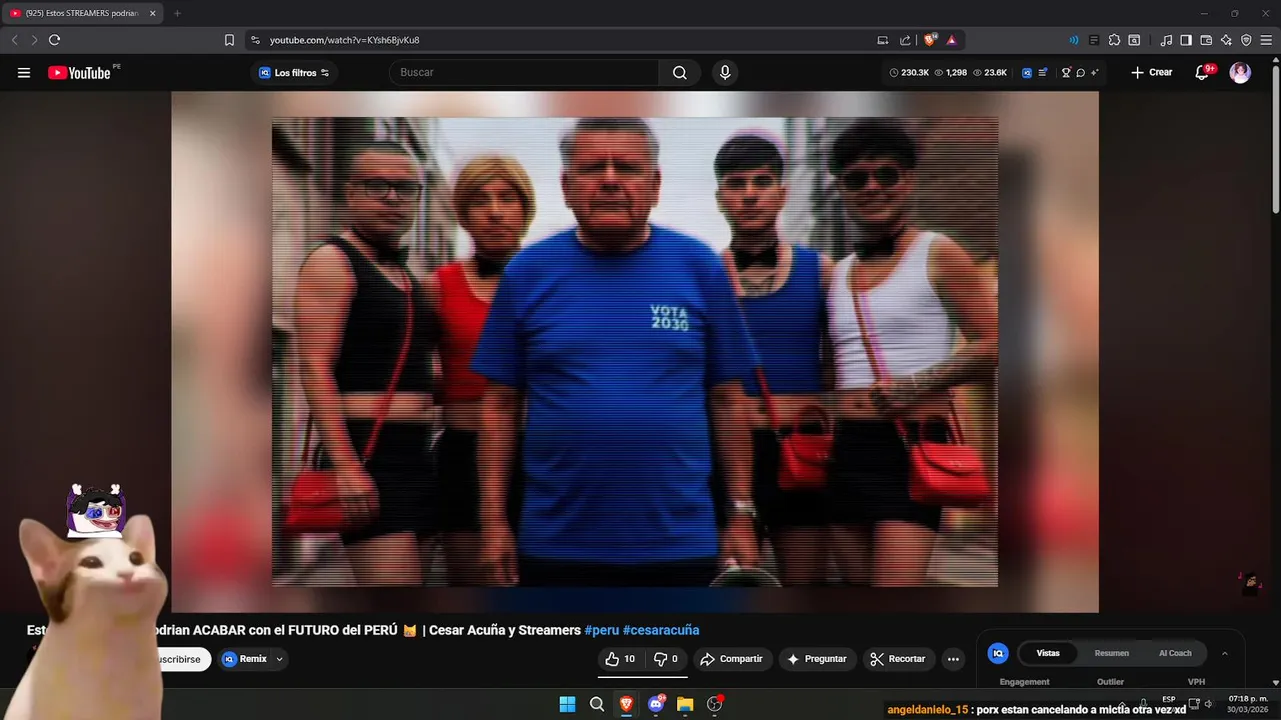Go forward in browser history
This screenshot has width=1281, height=720.
point(34,40)
